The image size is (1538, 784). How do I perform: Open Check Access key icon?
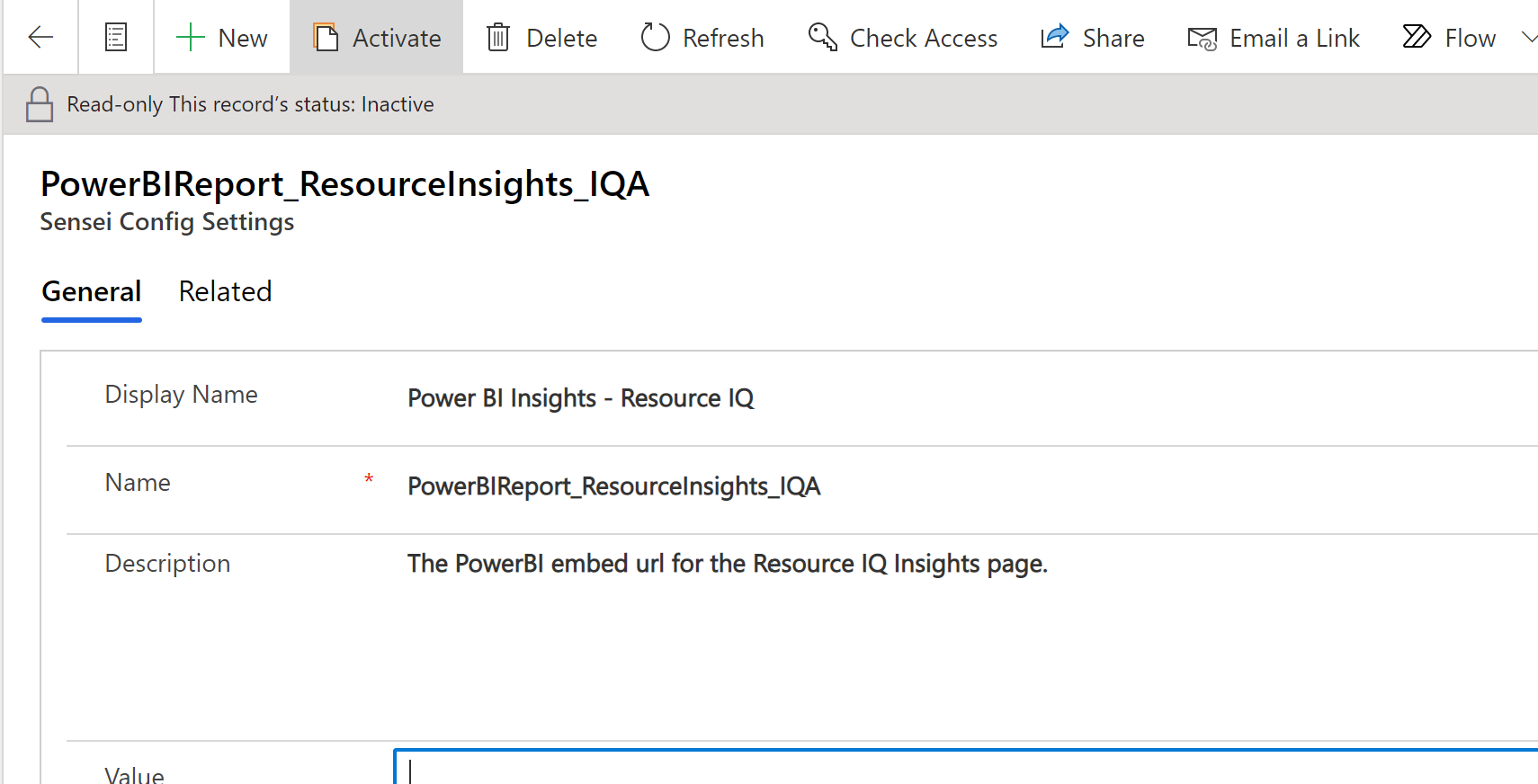tap(903, 38)
